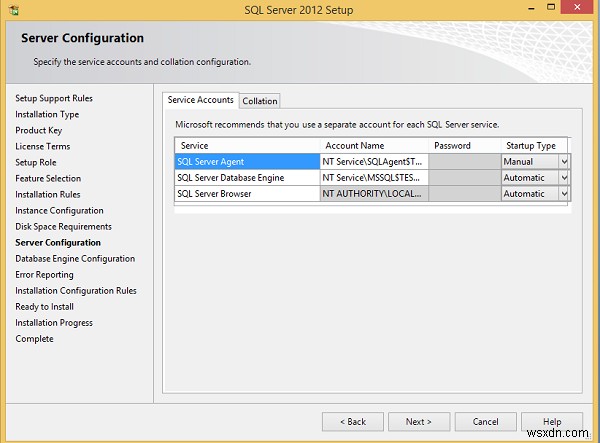Screen dimensions: 600x443
Task: Select Feature Selection step in sidebar
Action: click(x=48, y=179)
